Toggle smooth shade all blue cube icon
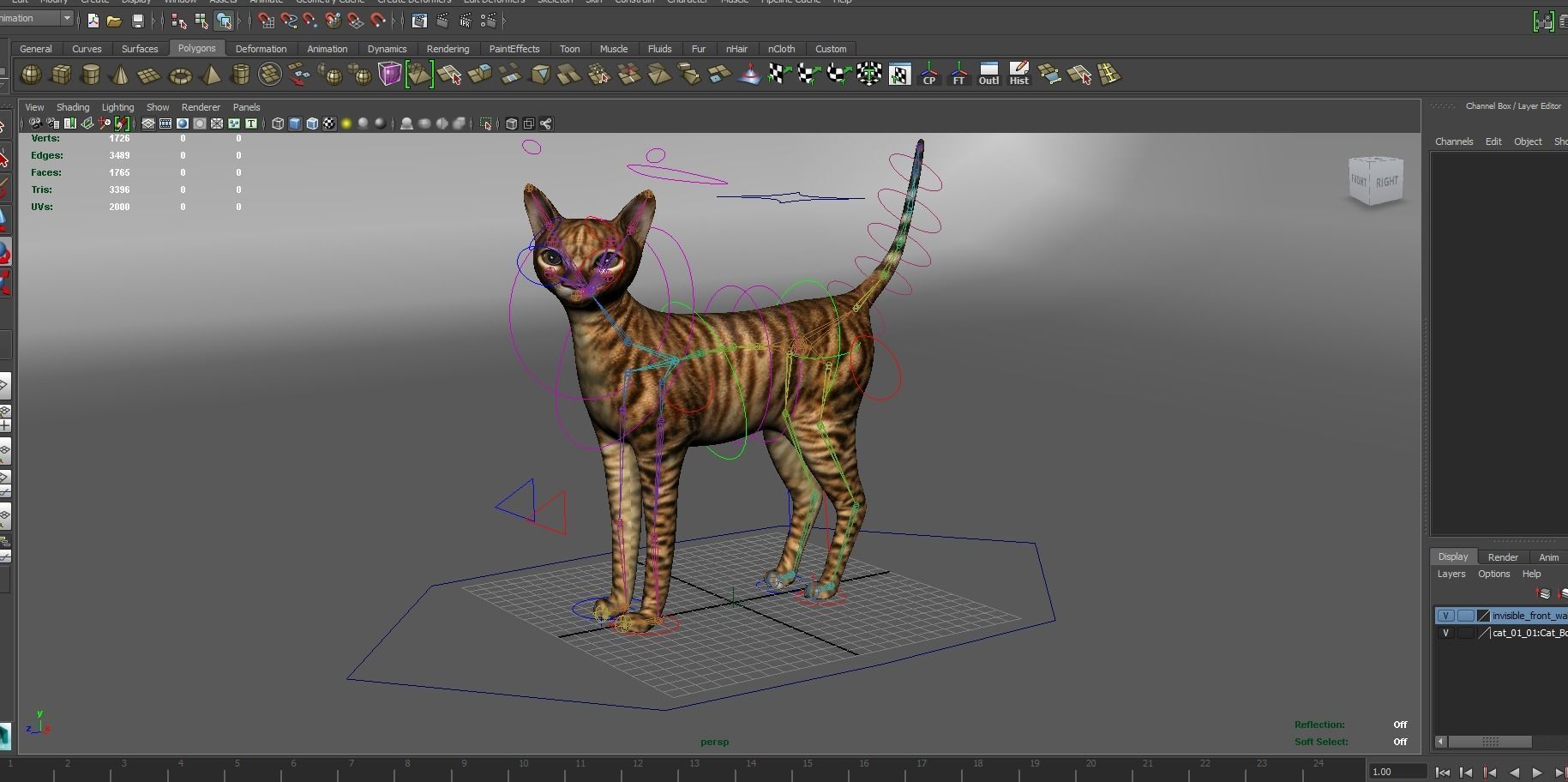Screen dimensions: 1568x782 295,123
